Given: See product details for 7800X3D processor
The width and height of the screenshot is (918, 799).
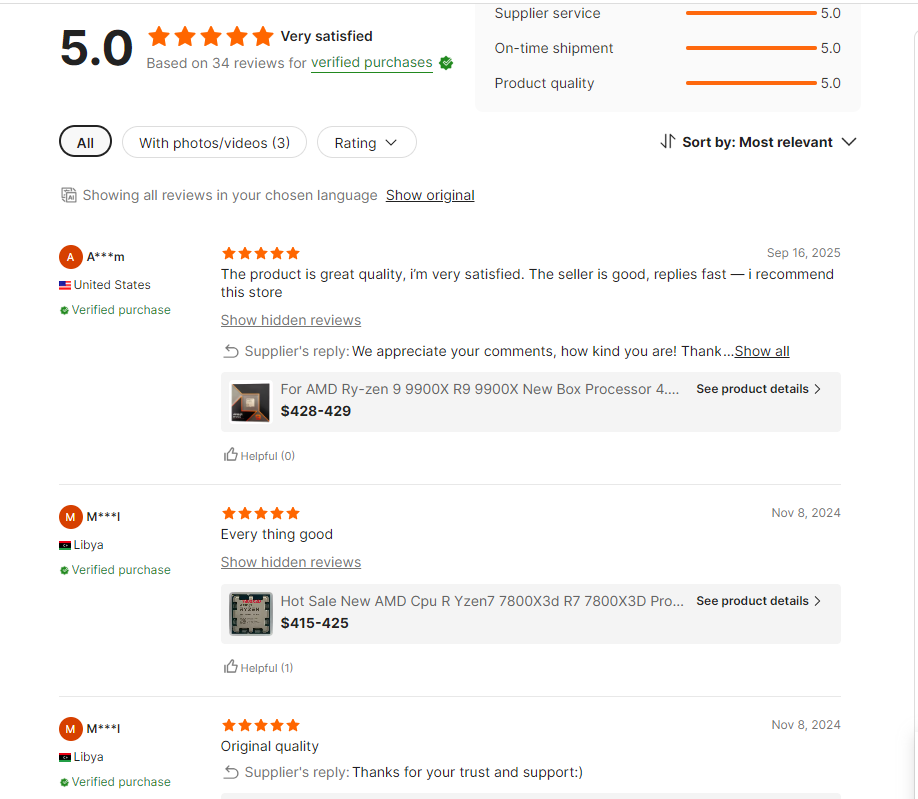Looking at the screenshot, I should coord(758,601).
